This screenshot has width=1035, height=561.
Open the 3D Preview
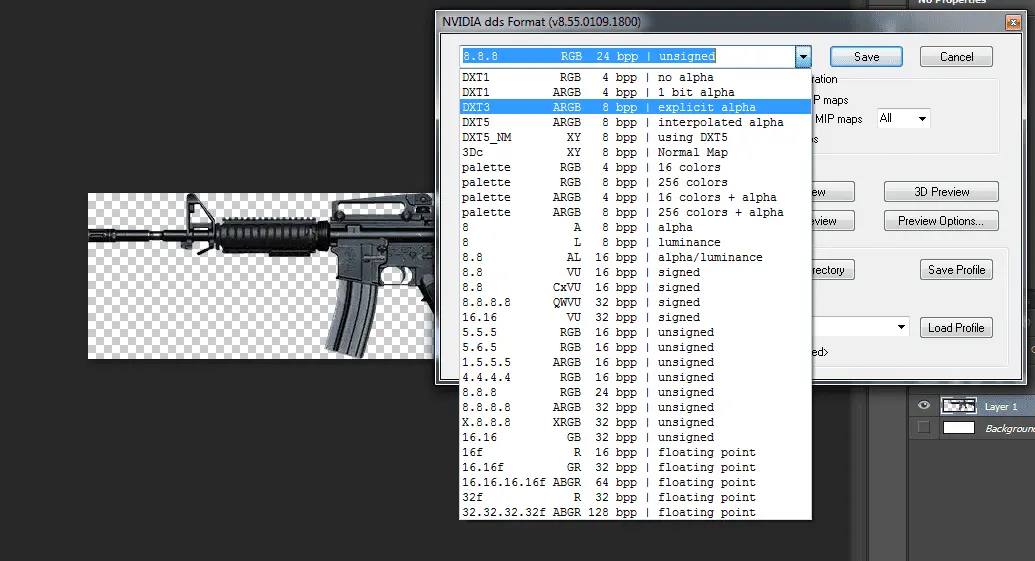[941, 192]
